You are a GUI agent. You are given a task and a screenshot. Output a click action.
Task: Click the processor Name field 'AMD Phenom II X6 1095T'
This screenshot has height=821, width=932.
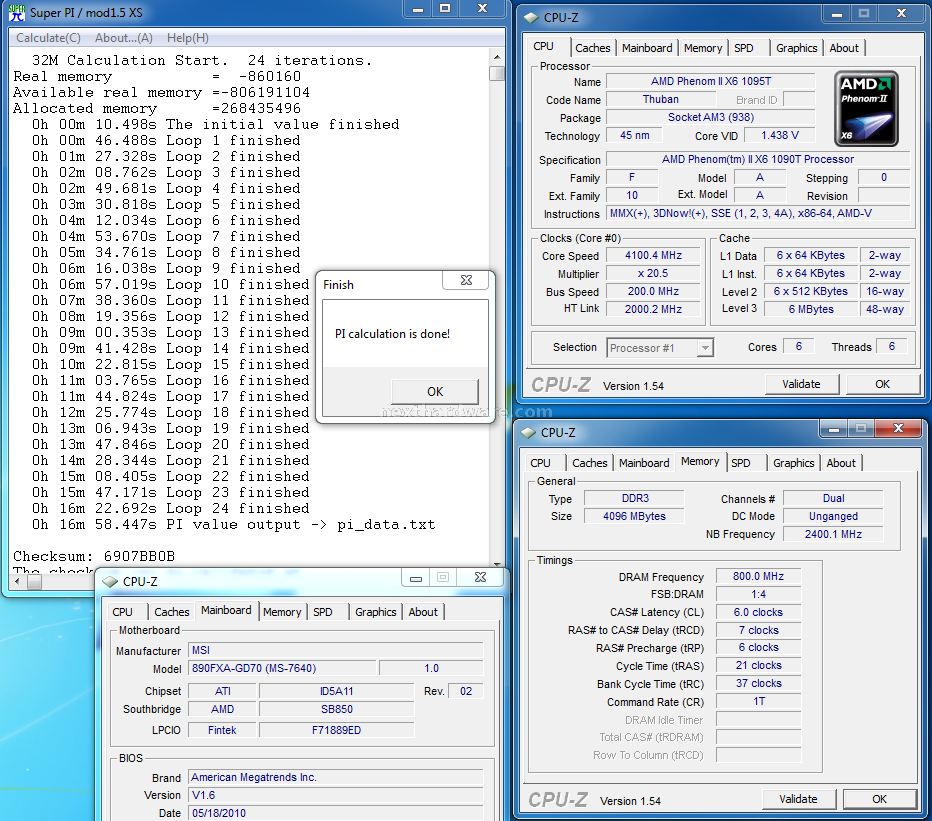point(710,81)
